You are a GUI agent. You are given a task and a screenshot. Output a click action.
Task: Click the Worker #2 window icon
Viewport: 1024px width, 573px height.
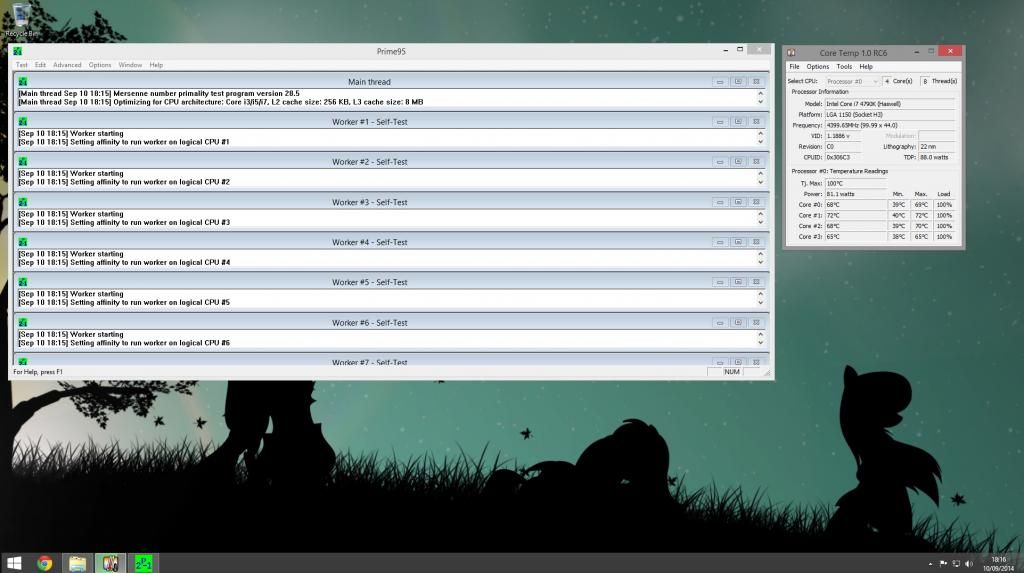click(x=23, y=161)
